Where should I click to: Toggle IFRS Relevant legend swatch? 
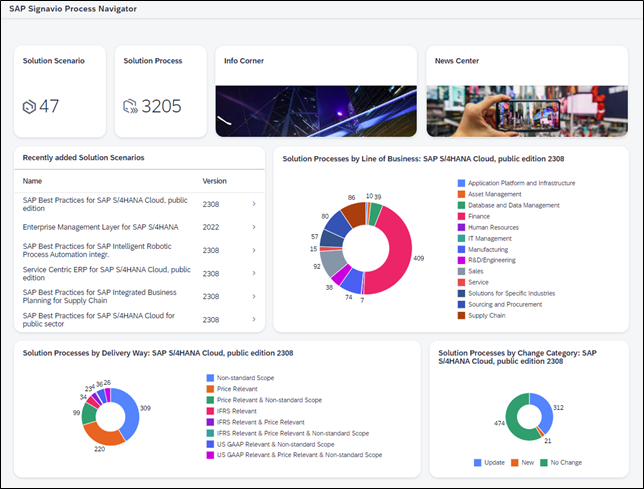pos(210,411)
